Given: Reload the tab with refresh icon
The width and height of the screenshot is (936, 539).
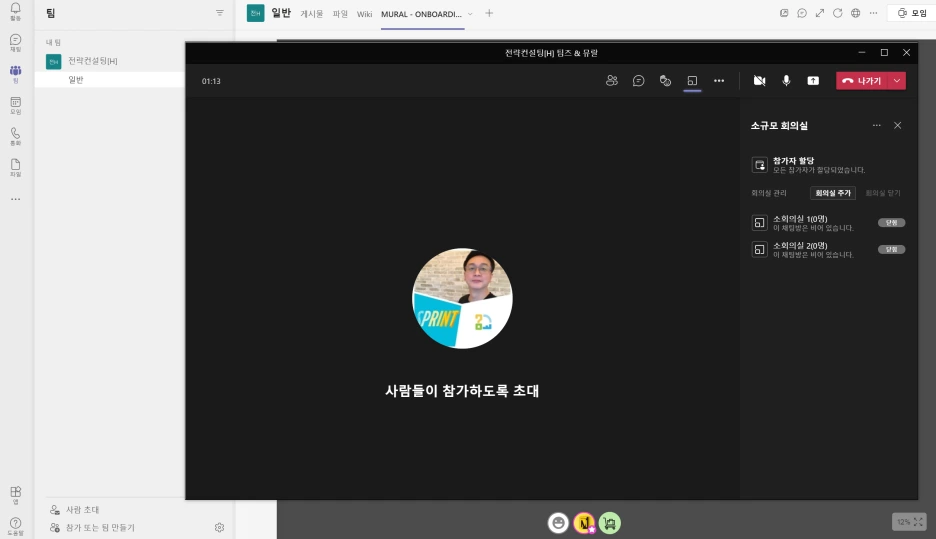Looking at the screenshot, I should pos(838,13).
